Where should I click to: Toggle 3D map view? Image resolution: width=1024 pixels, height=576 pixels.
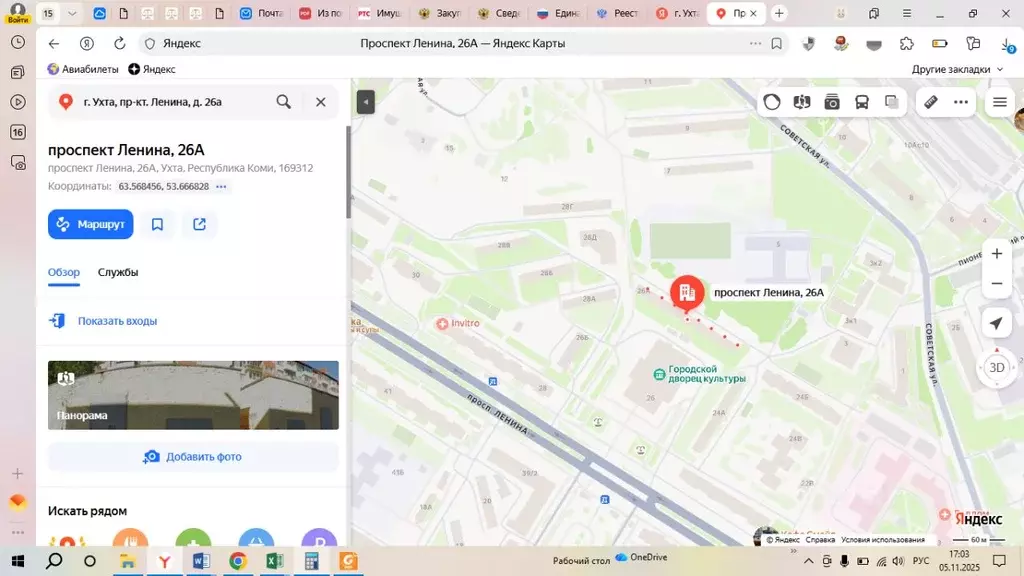[x=996, y=368]
